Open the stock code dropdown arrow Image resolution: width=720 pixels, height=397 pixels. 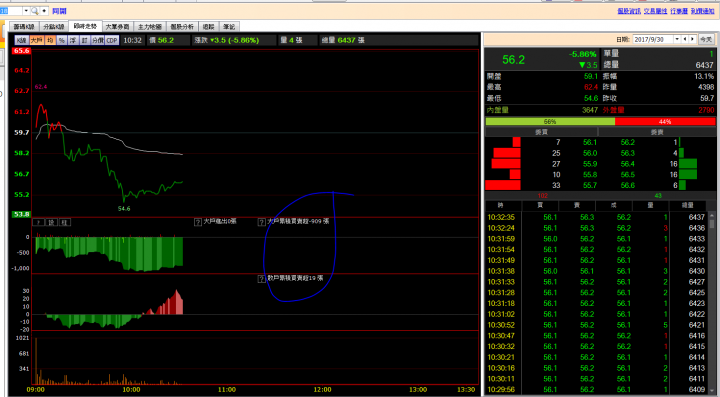click(x=26, y=11)
